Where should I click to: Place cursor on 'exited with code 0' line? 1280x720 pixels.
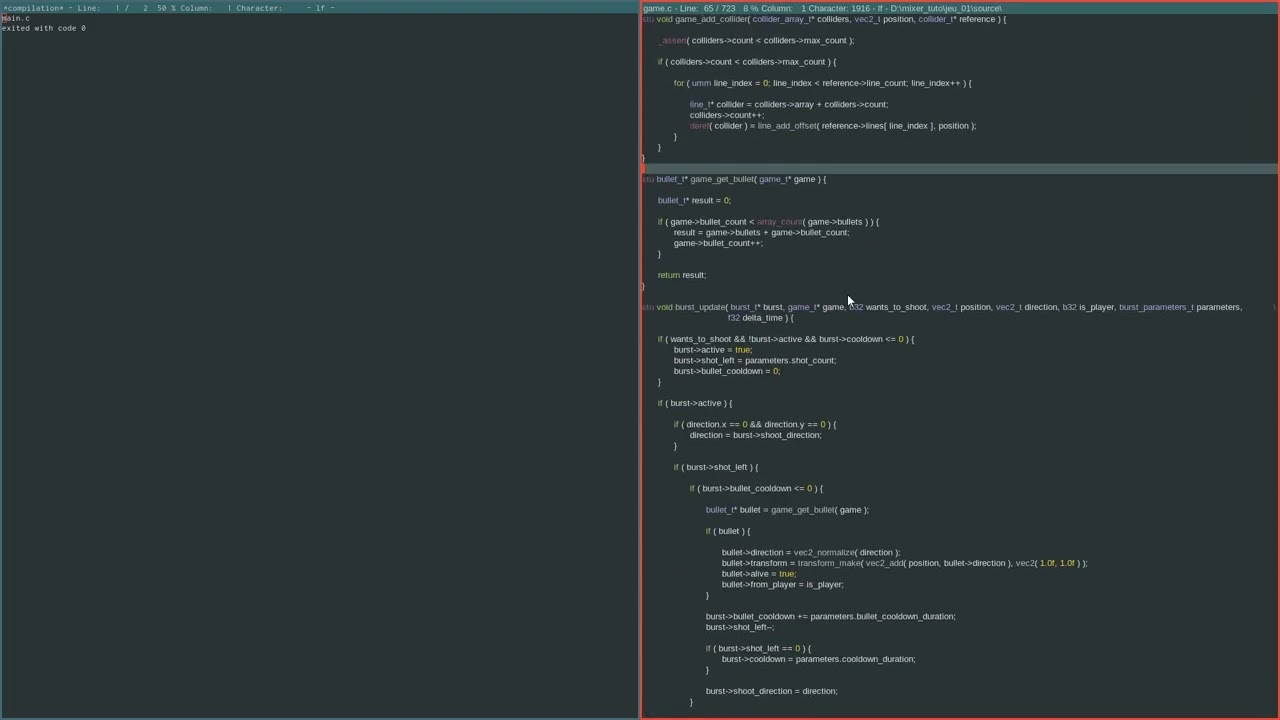(x=44, y=28)
